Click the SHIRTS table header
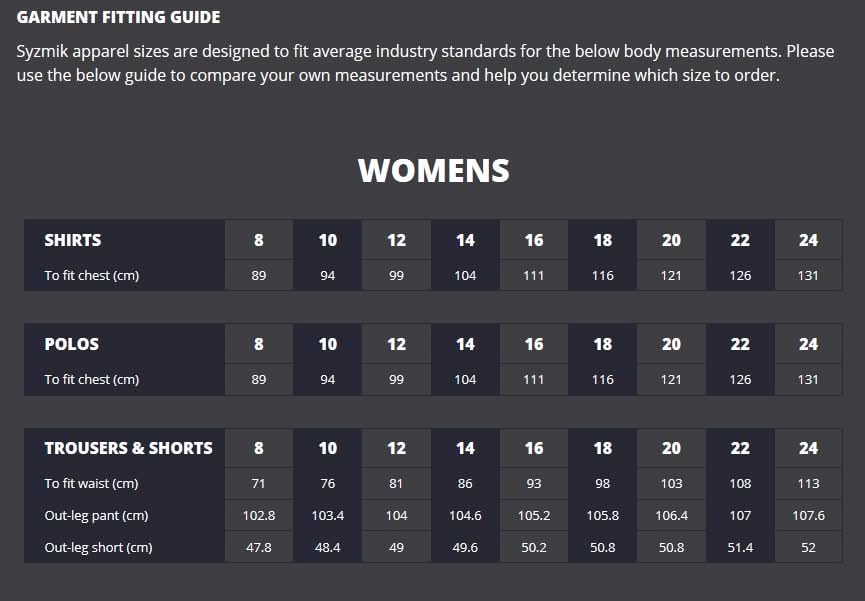Viewport: 865px width, 601px height. (73, 240)
